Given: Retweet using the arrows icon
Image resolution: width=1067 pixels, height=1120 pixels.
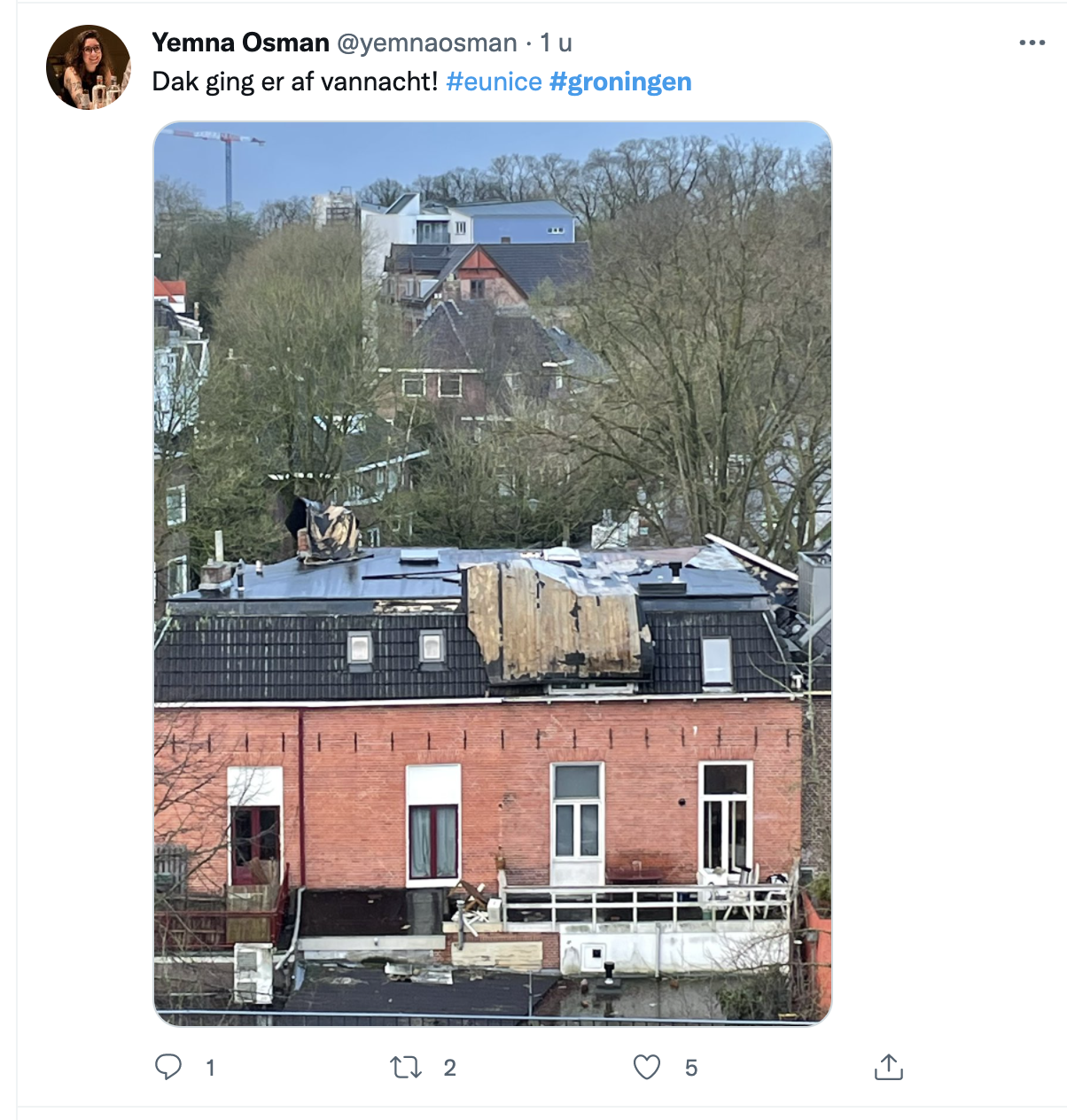Looking at the screenshot, I should click(406, 1068).
